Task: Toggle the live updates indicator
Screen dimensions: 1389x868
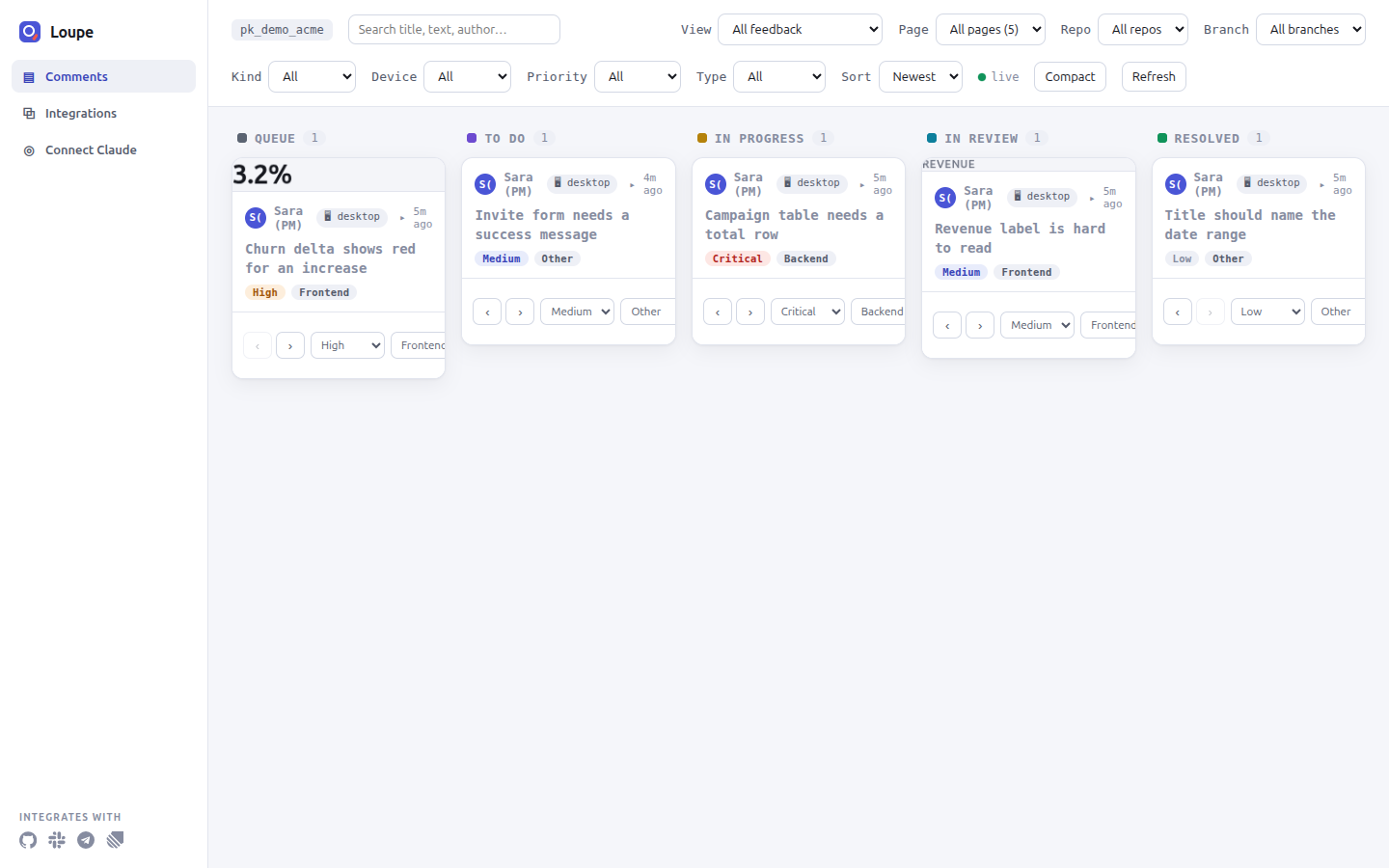Action: (998, 77)
